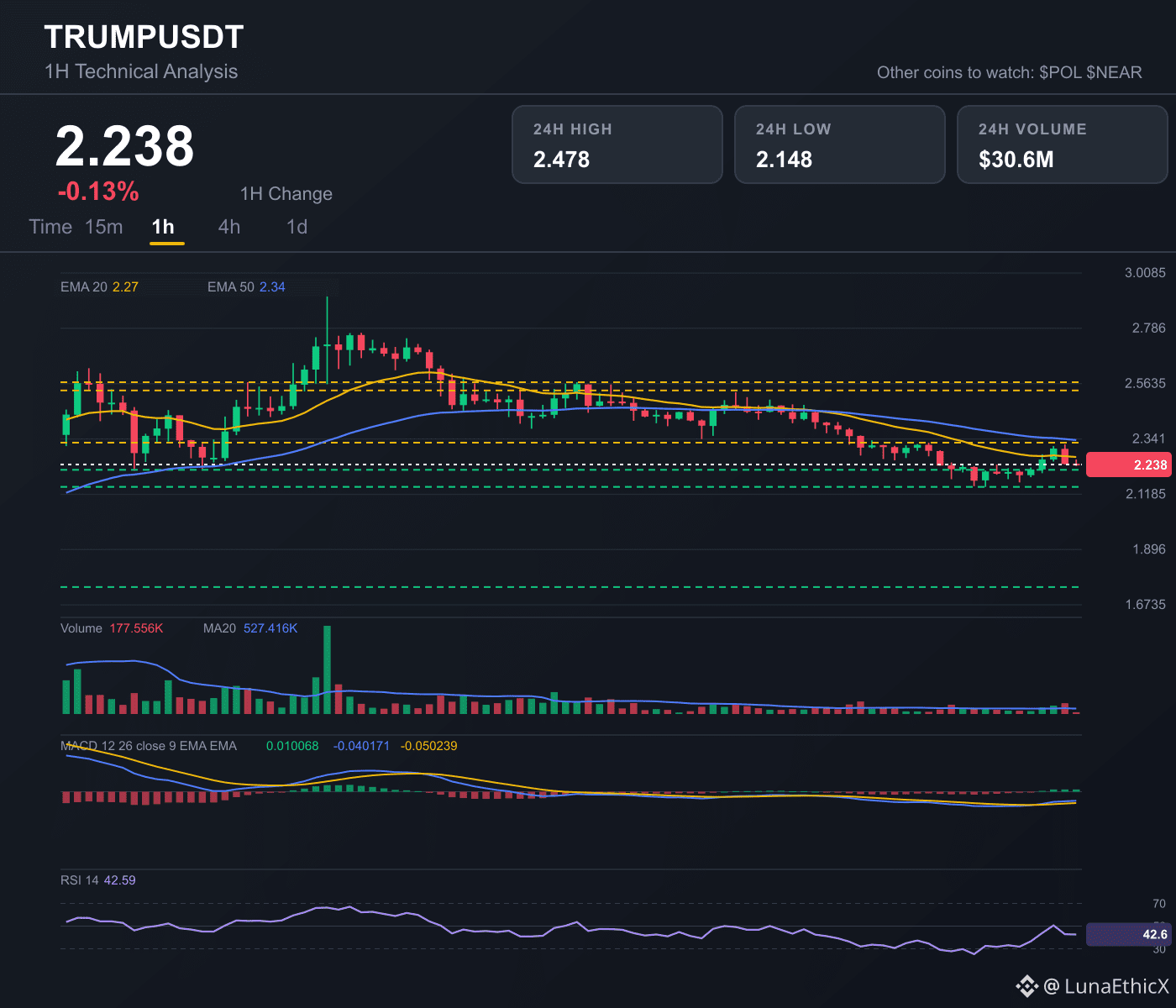Click the 24H HIGH stat card
Viewport: 1176px width, 1008px height.
(x=617, y=144)
